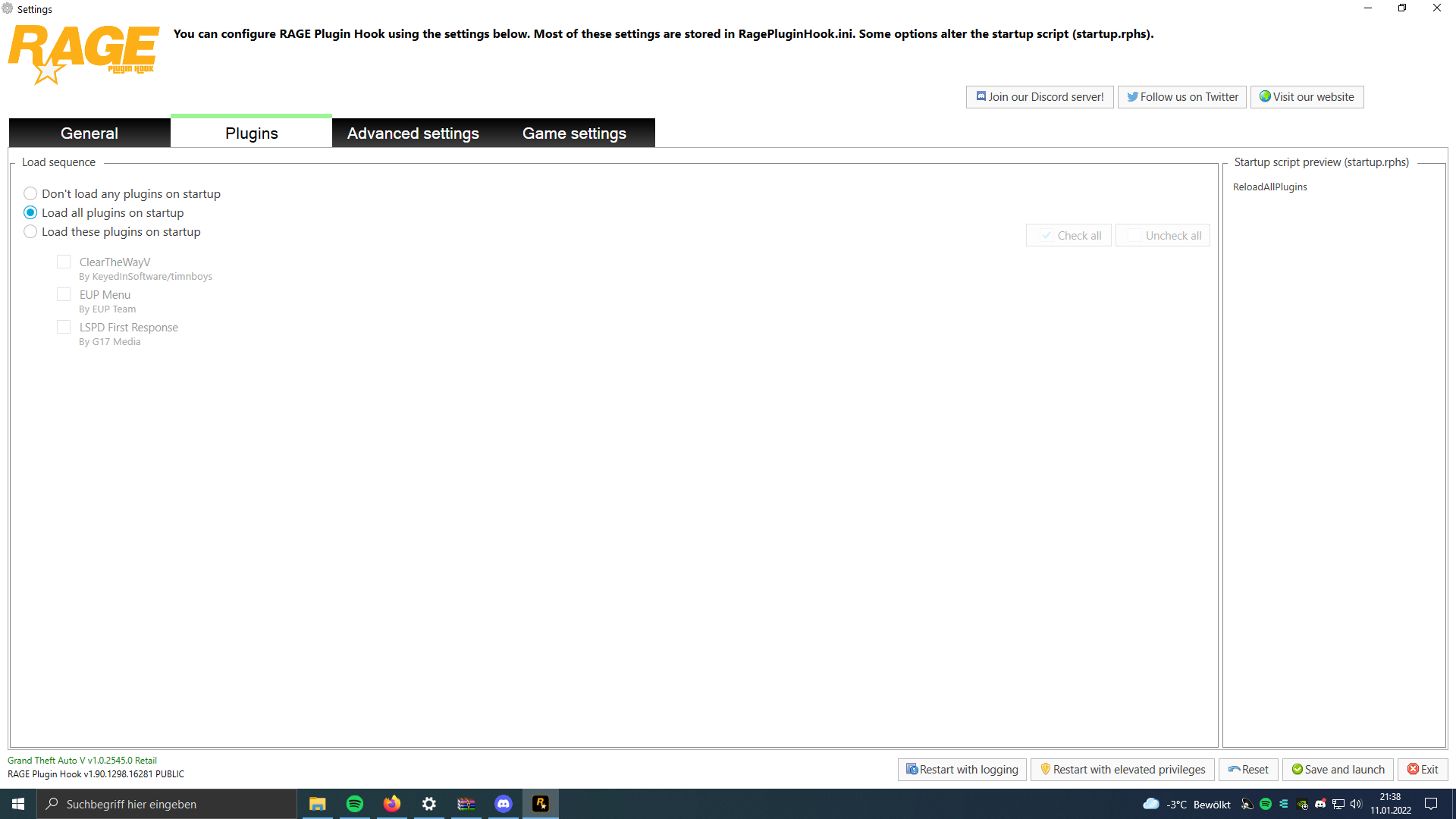The height and width of the screenshot is (819, 1456).
Task: Open RAGE Plugin Hook taskbar icon
Action: [x=541, y=804]
